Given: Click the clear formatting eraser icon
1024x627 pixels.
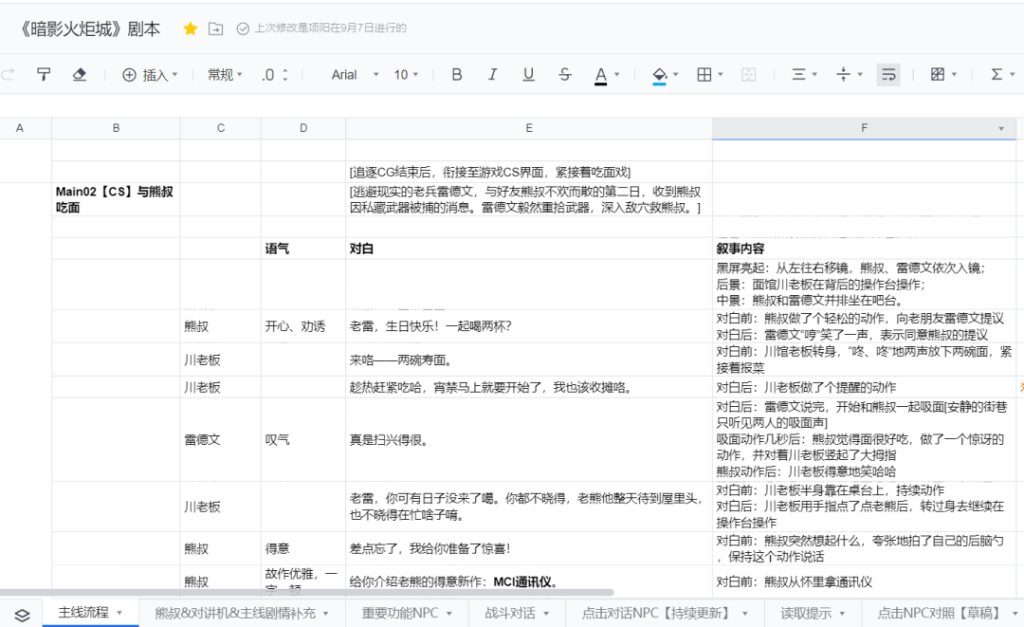Looking at the screenshot, I should coord(80,74).
